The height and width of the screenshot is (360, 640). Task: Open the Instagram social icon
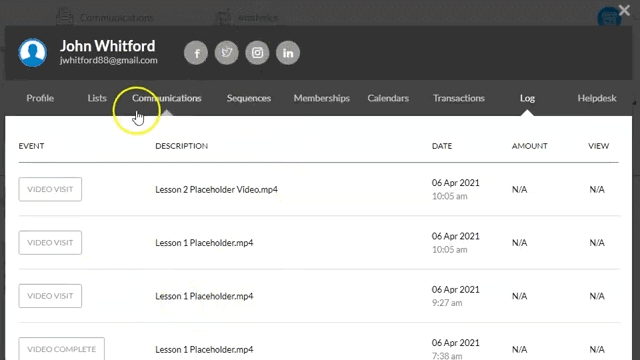(x=257, y=53)
